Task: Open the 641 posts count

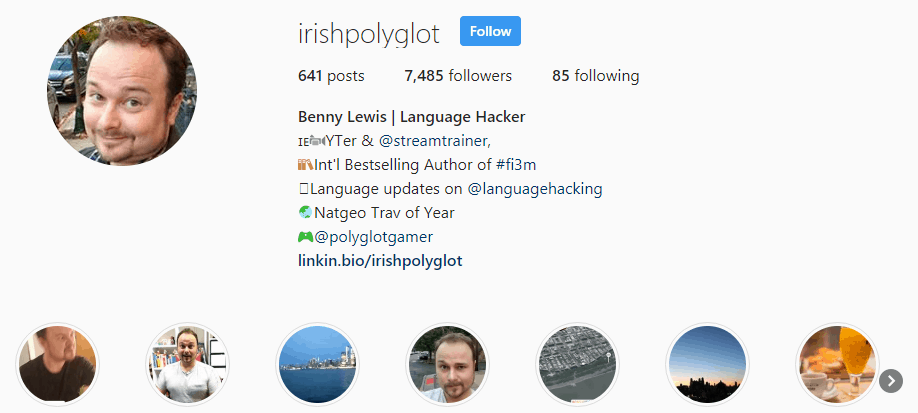Action: click(331, 76)
